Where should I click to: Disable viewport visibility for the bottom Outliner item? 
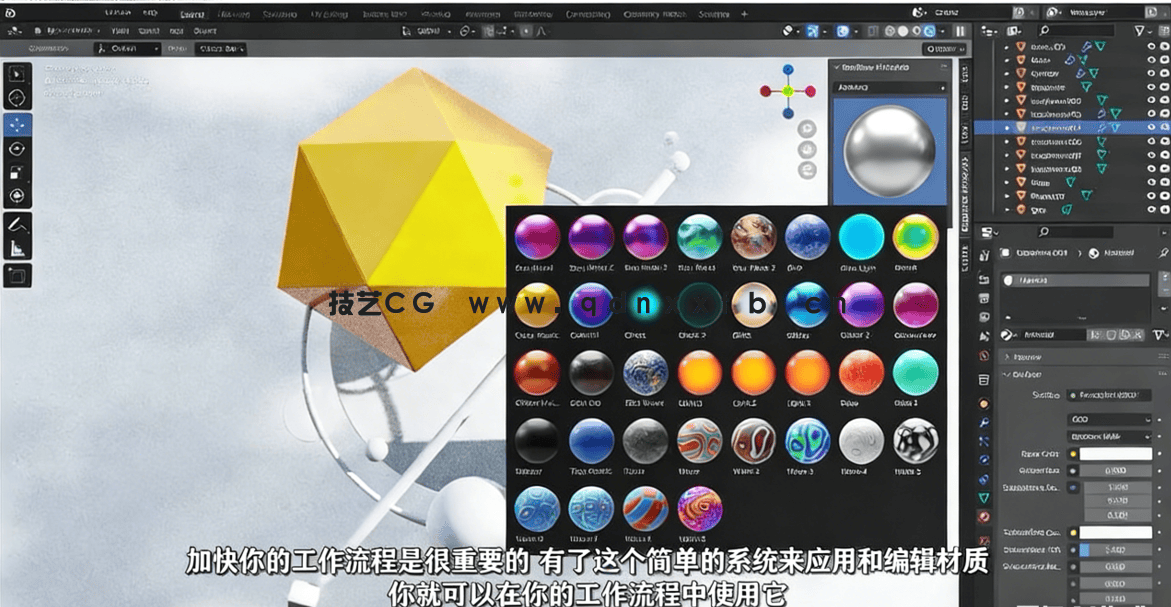coord(1163,211)
